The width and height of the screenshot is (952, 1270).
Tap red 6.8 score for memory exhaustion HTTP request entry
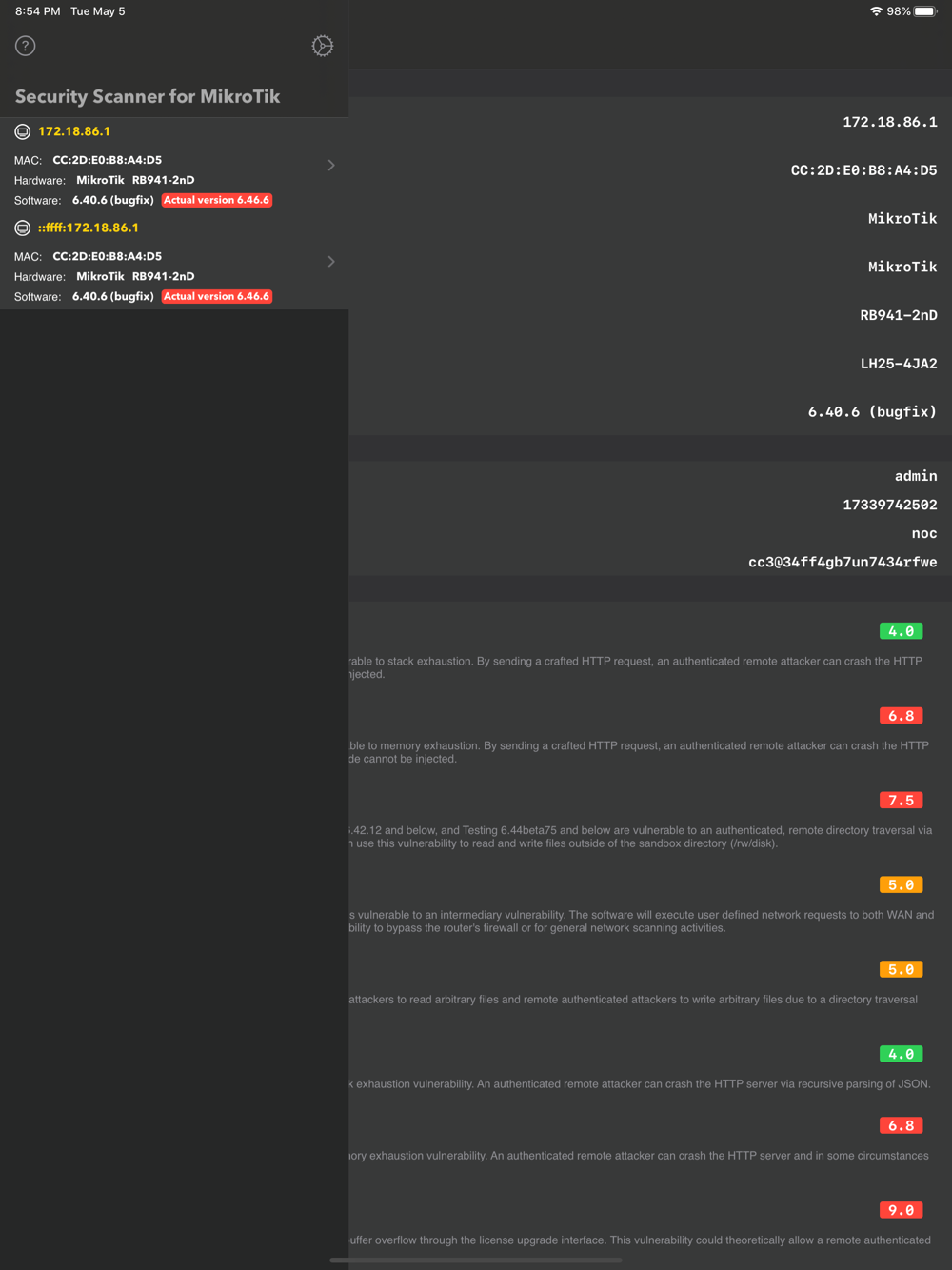tap(901, 716)
